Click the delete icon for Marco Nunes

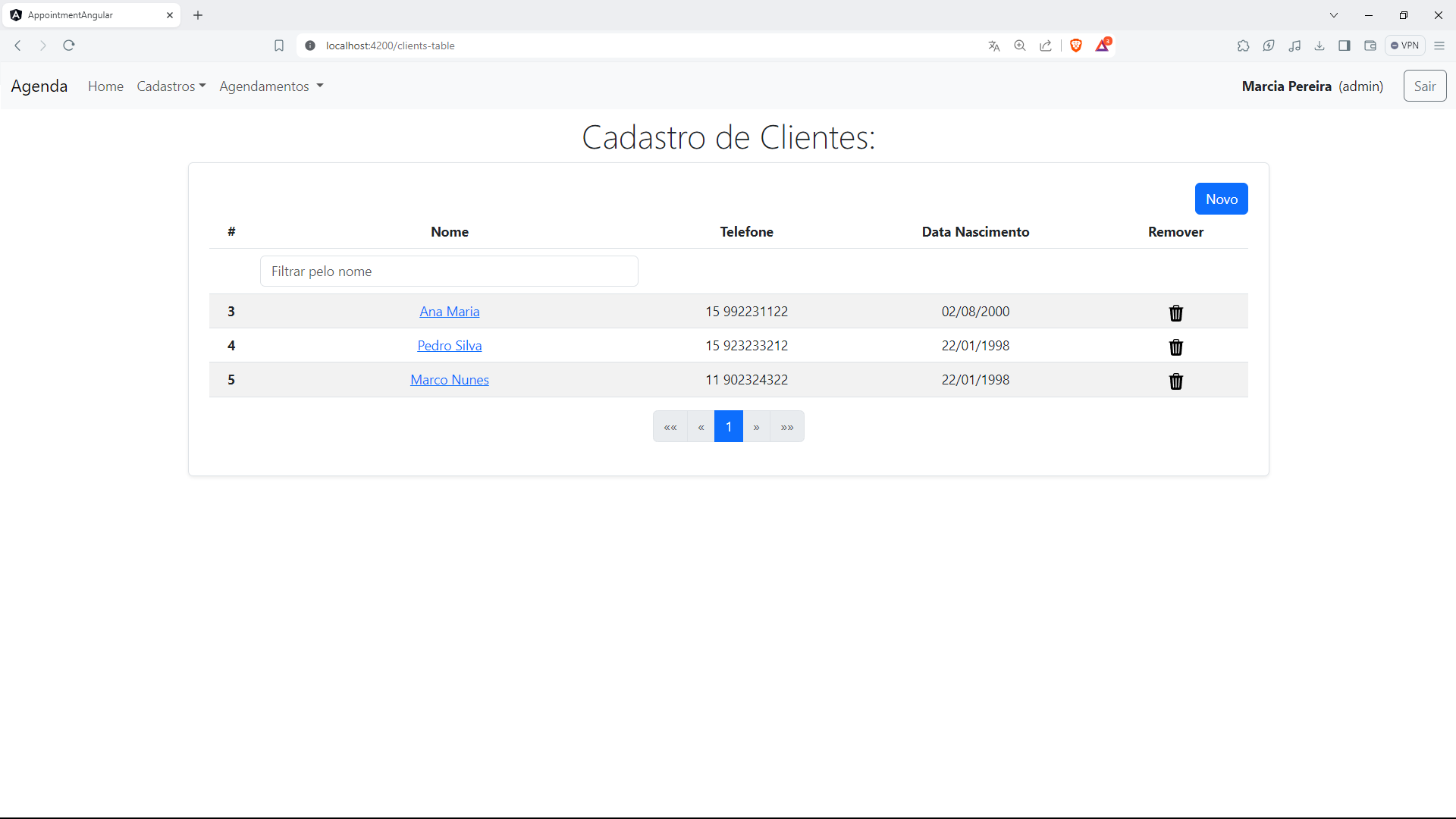click(x=1176, y=380)
